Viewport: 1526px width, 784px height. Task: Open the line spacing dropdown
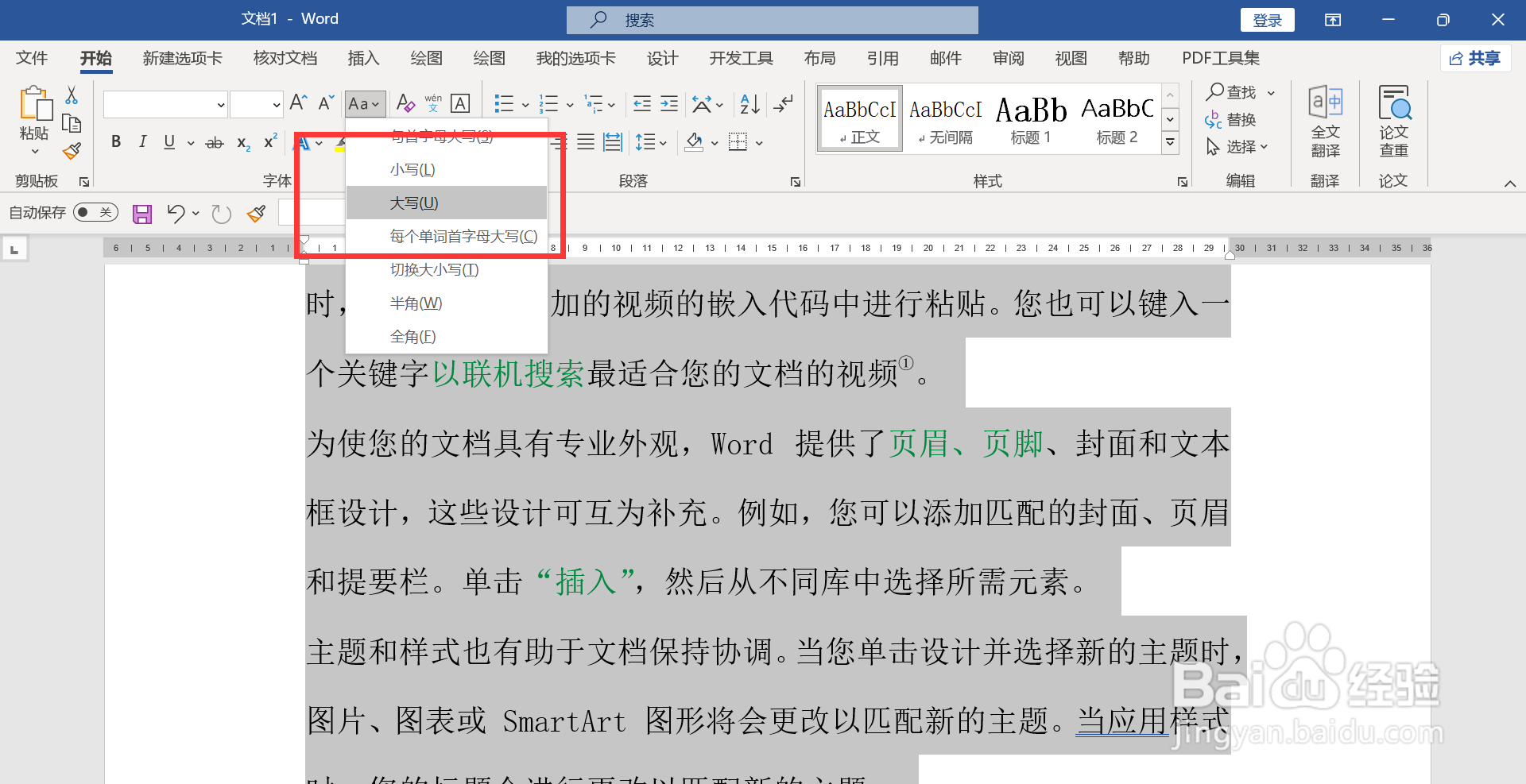tap(651, 142)
